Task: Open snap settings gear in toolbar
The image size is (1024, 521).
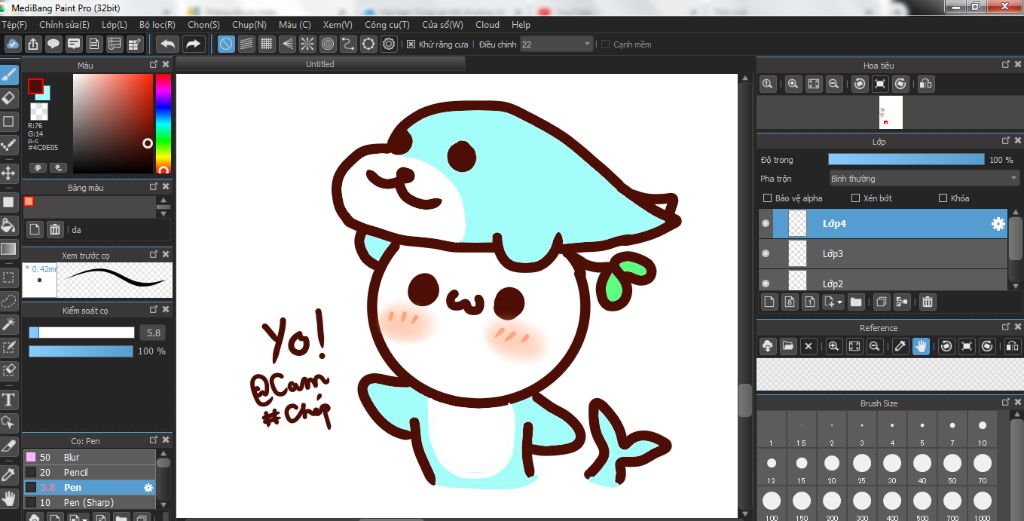Action: pos(389,44)
